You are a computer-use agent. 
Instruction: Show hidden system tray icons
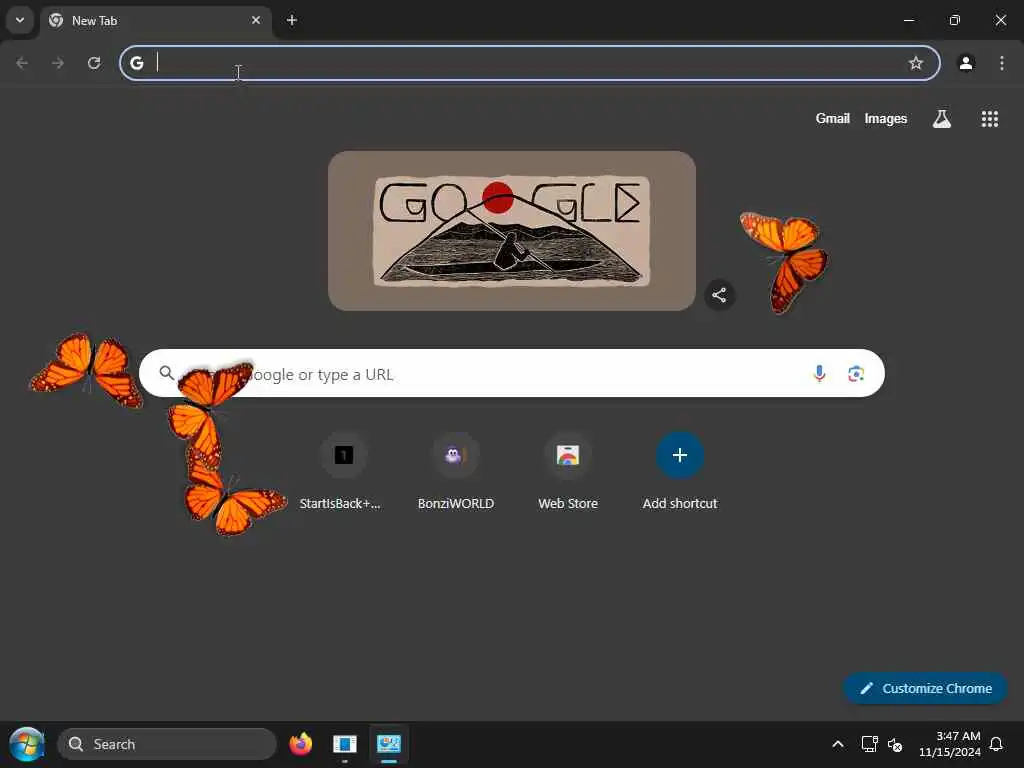pos(838,744)
